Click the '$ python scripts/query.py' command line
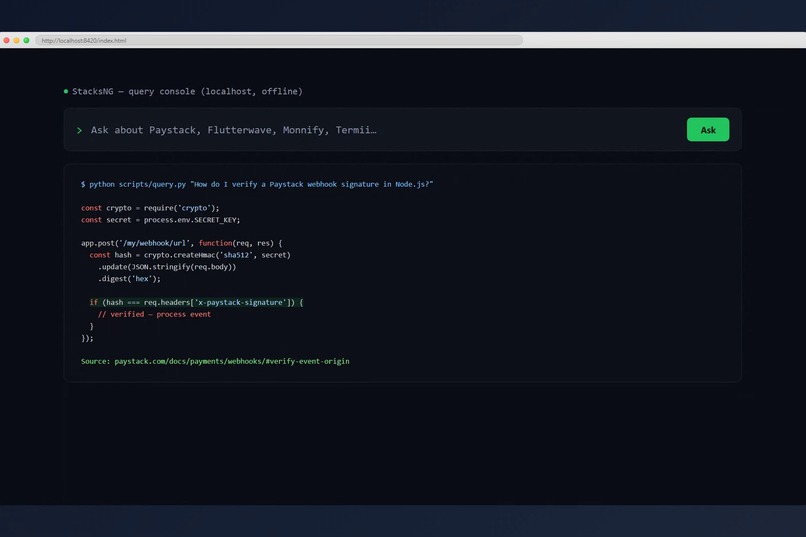806x537 pixels. (x=257, y=184)
